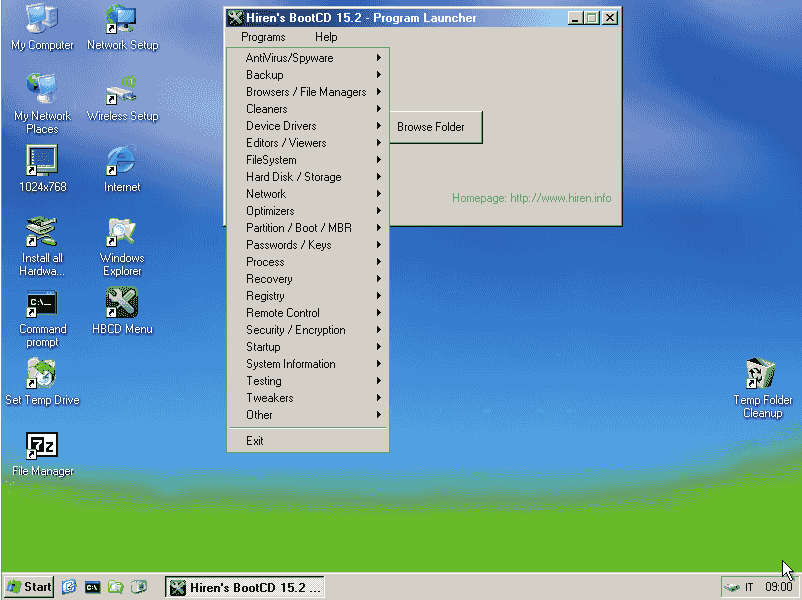Screen dimensions: 802x600
Task: Expand the Tweakers submenu
Action: point(308,397)
